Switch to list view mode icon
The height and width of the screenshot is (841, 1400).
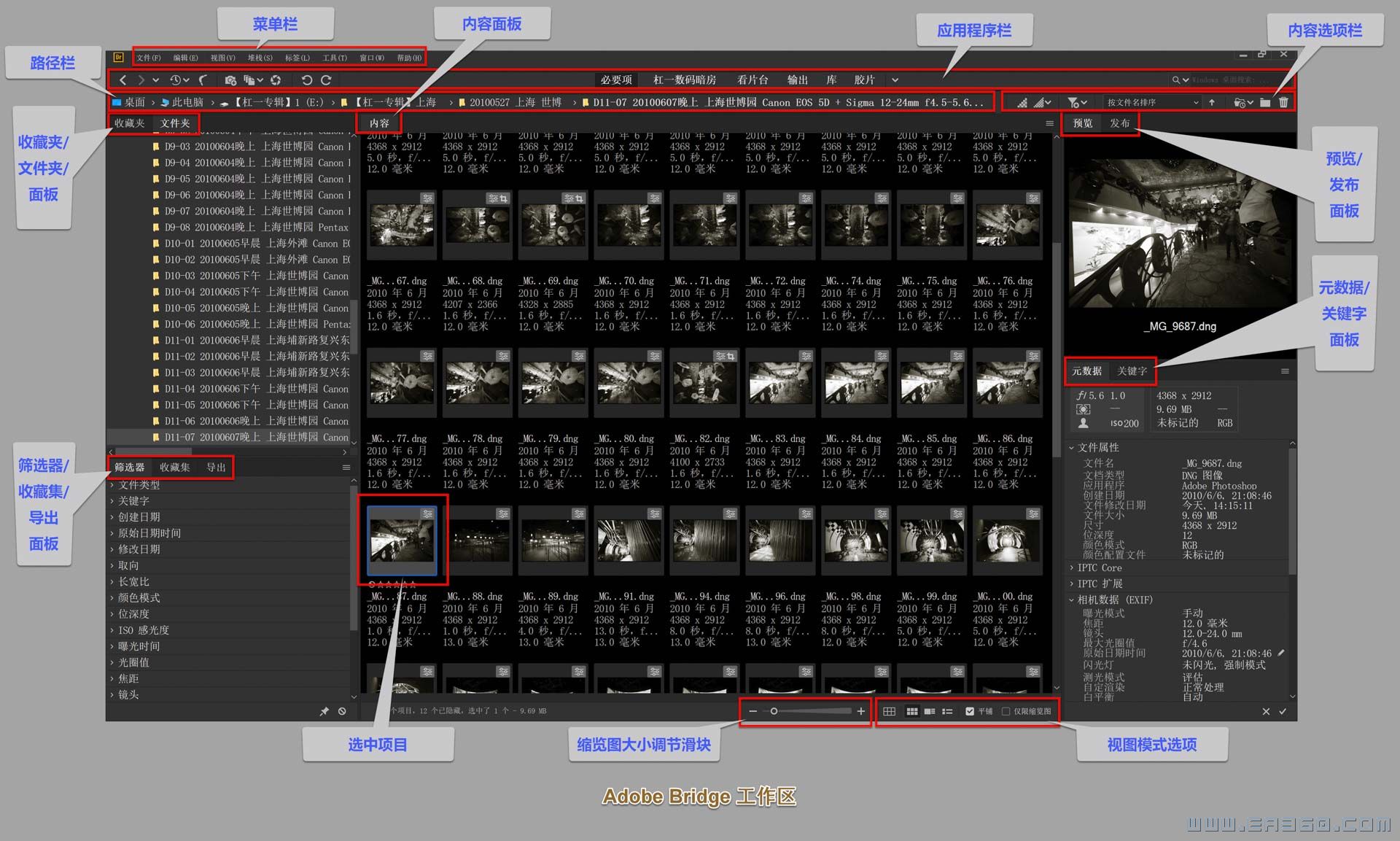pos(947,711)
